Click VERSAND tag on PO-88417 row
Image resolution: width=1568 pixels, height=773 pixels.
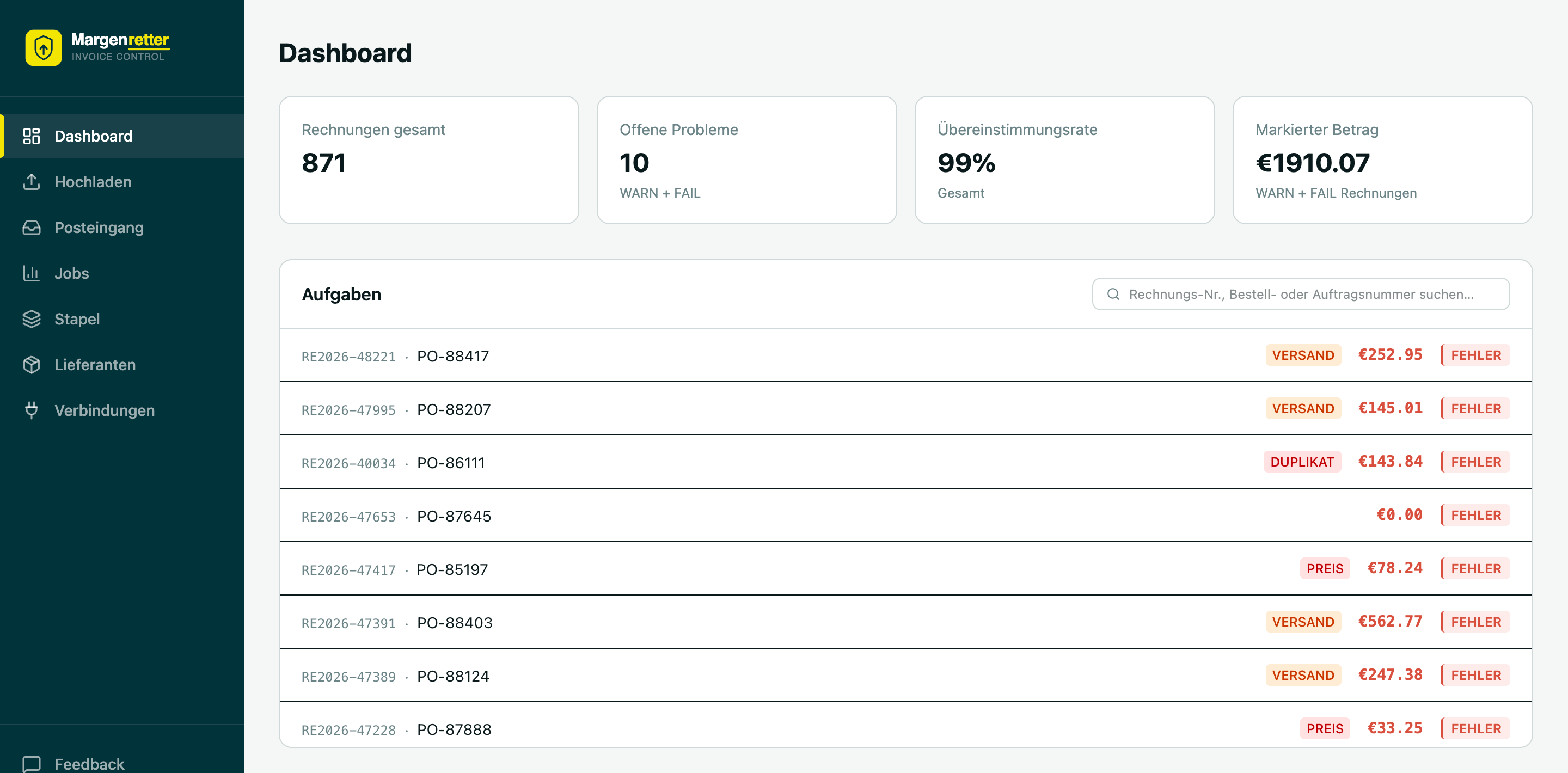[1303, 355]
